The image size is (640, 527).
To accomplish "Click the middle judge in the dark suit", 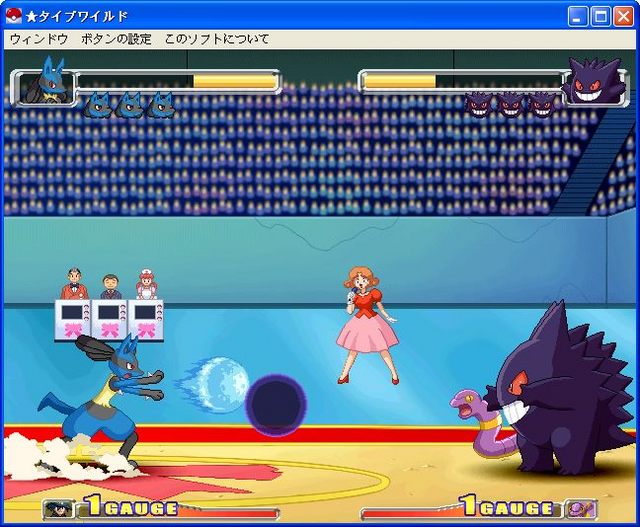I will tap(111, 287).
